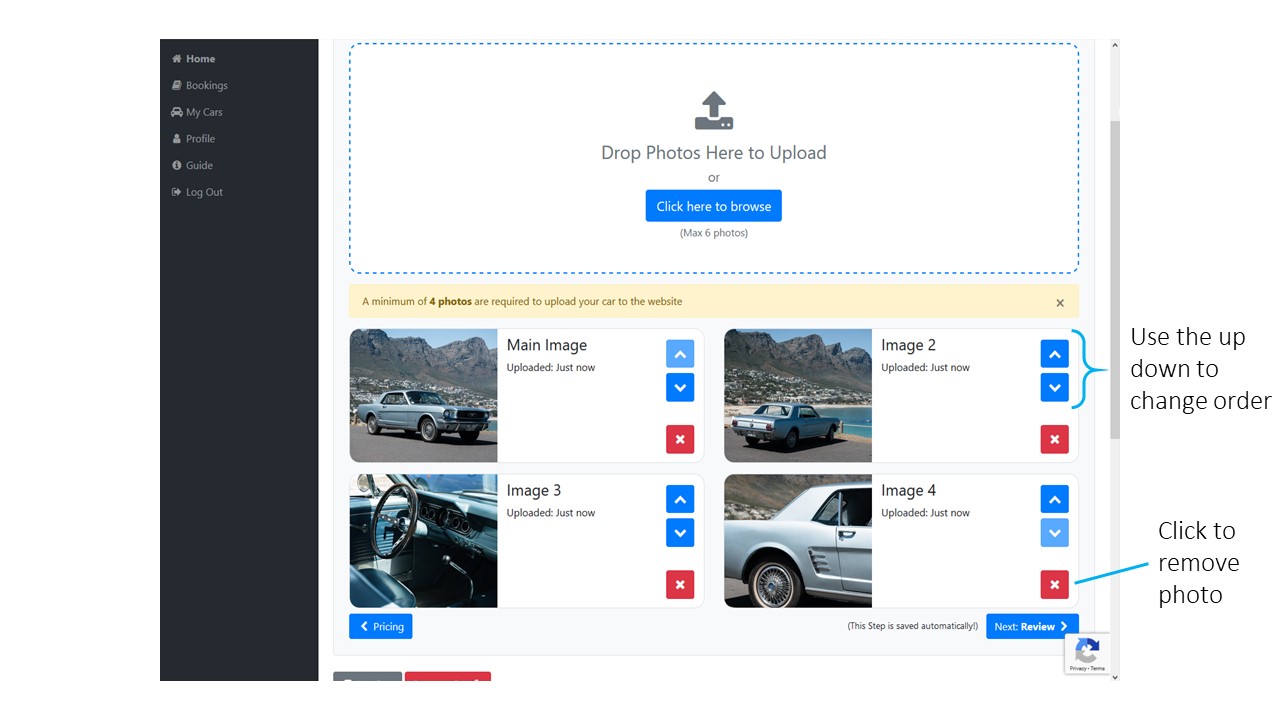Click the reCAPTCHA badge
The width and height of the screenshot is (1280, 720).
pos(1087,654)
